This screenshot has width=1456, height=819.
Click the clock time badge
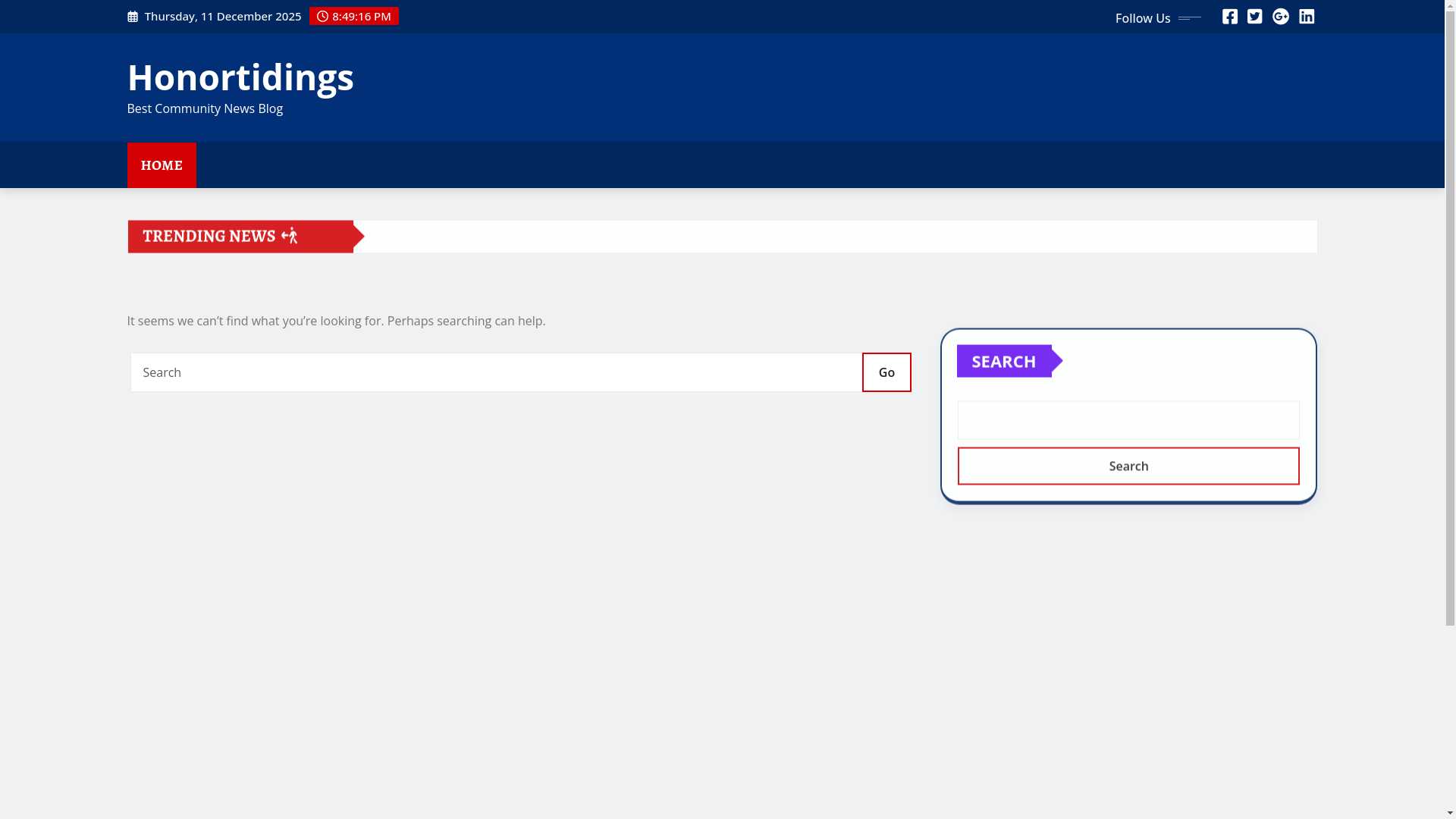pos(353,16)
